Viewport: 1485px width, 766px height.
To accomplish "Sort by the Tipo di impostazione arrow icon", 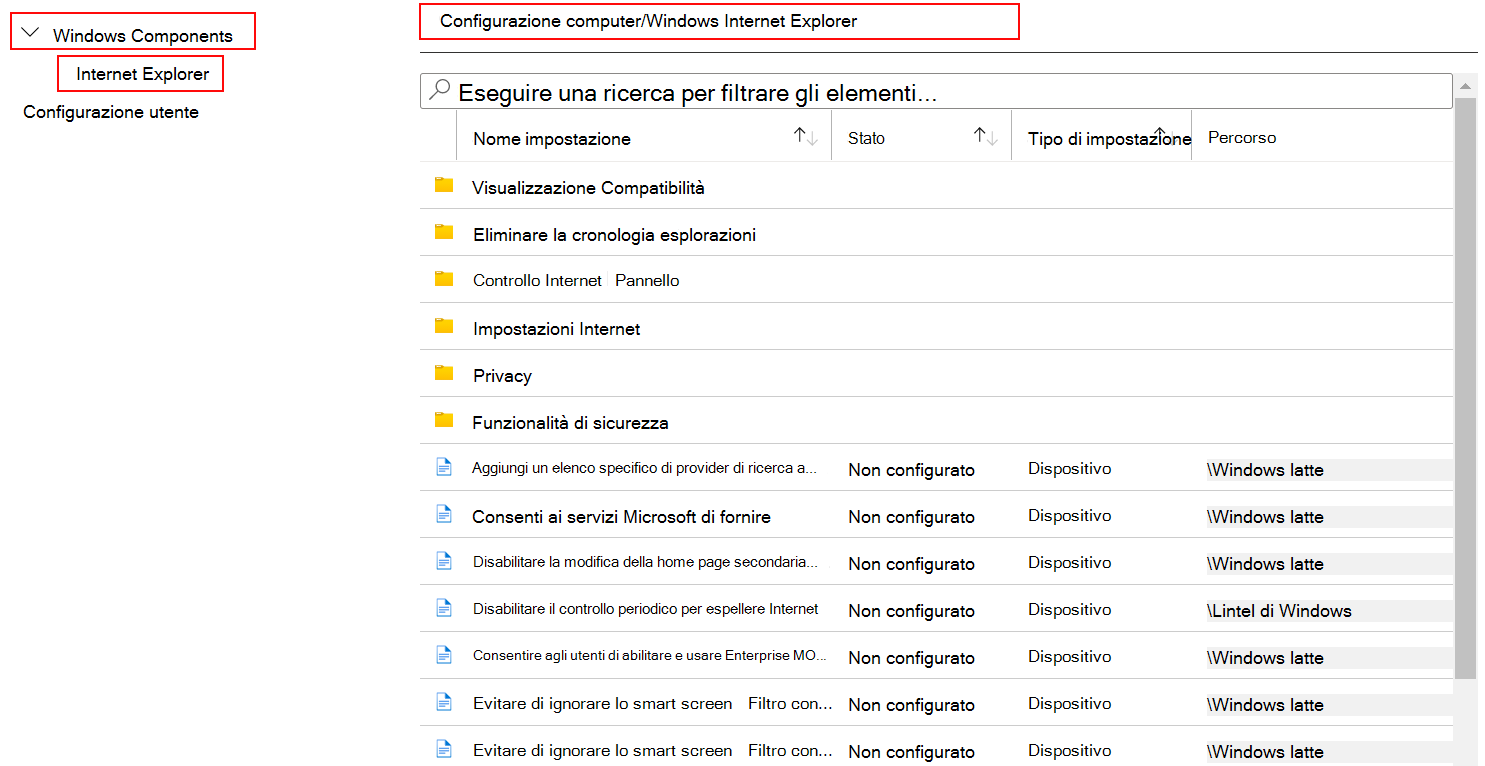I will pos(1160,131).
